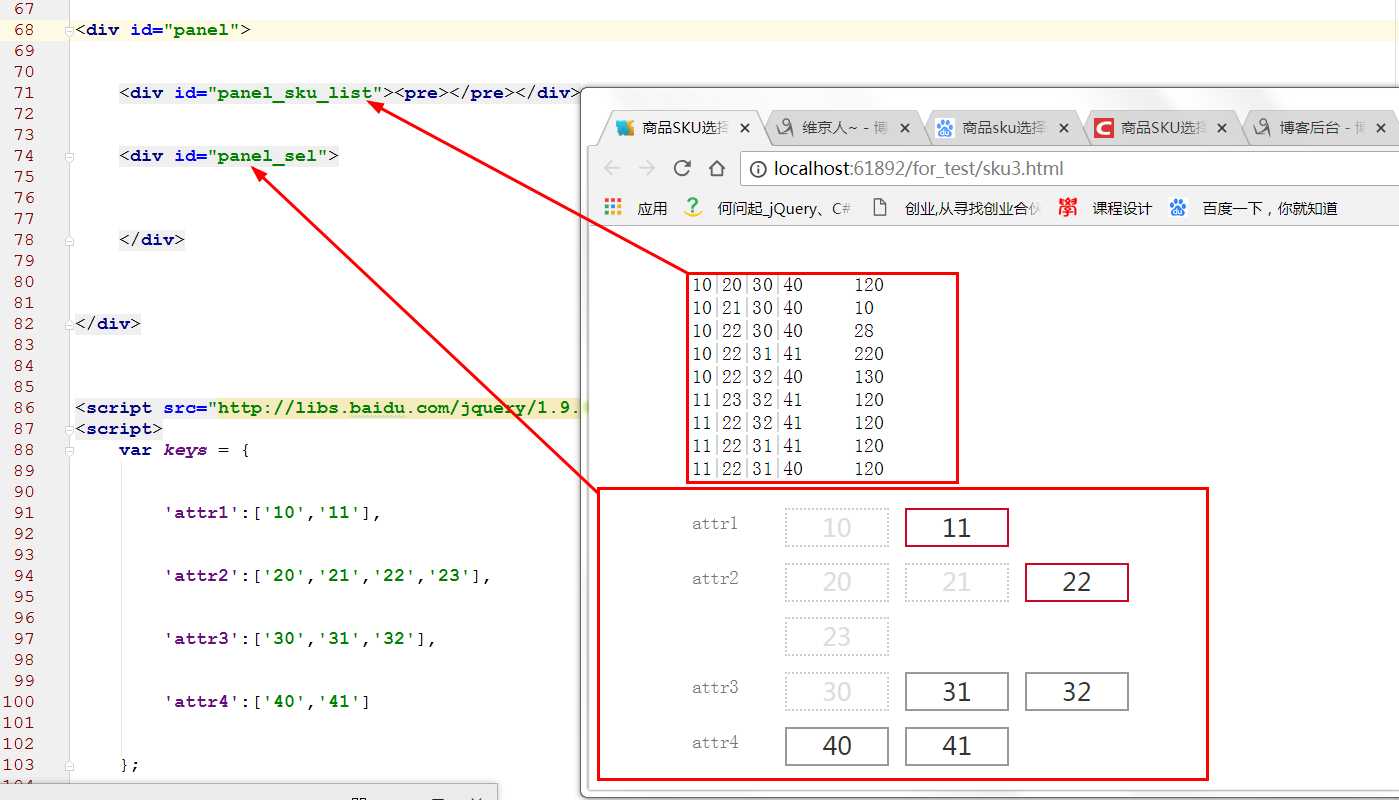The height and width of the screenshot is (800, 1399).
Task: Click the browser forward arrow
Action: coord(647,168)
